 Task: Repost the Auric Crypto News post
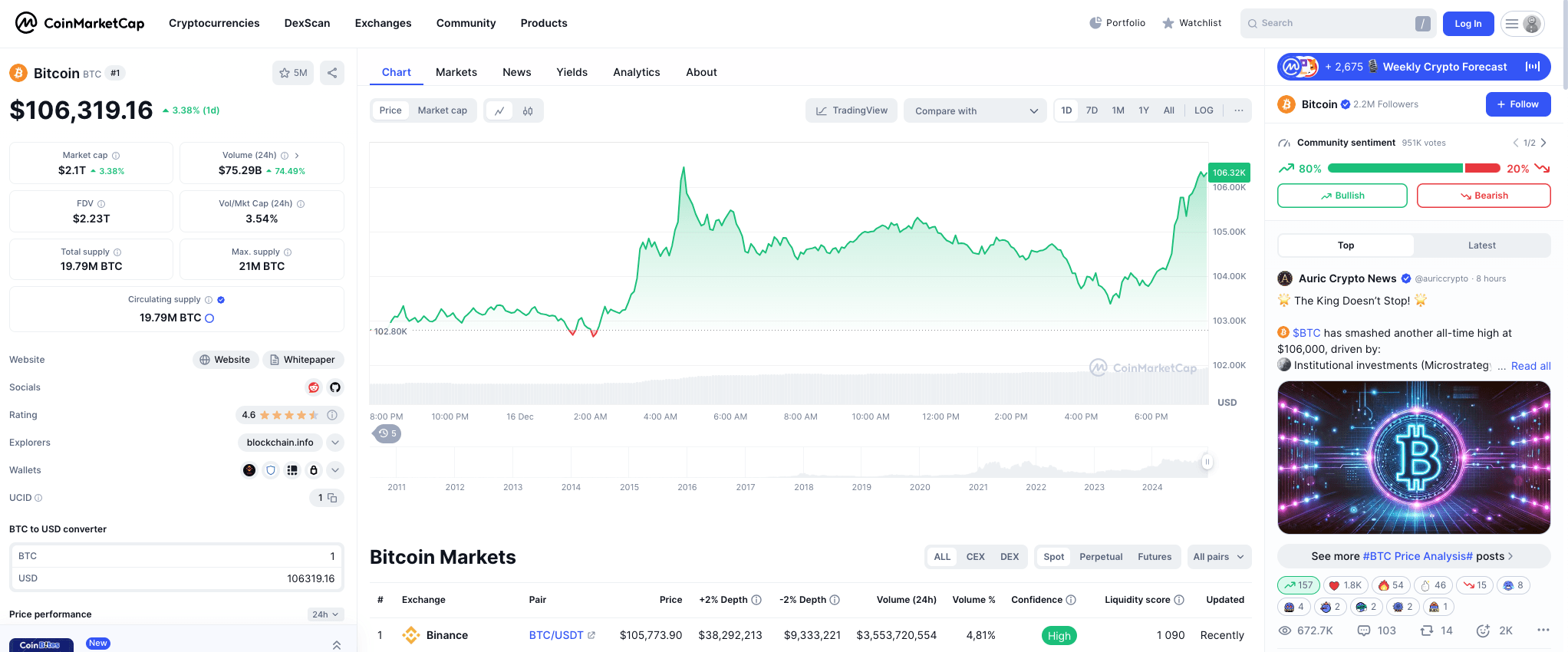(1436, 631)
